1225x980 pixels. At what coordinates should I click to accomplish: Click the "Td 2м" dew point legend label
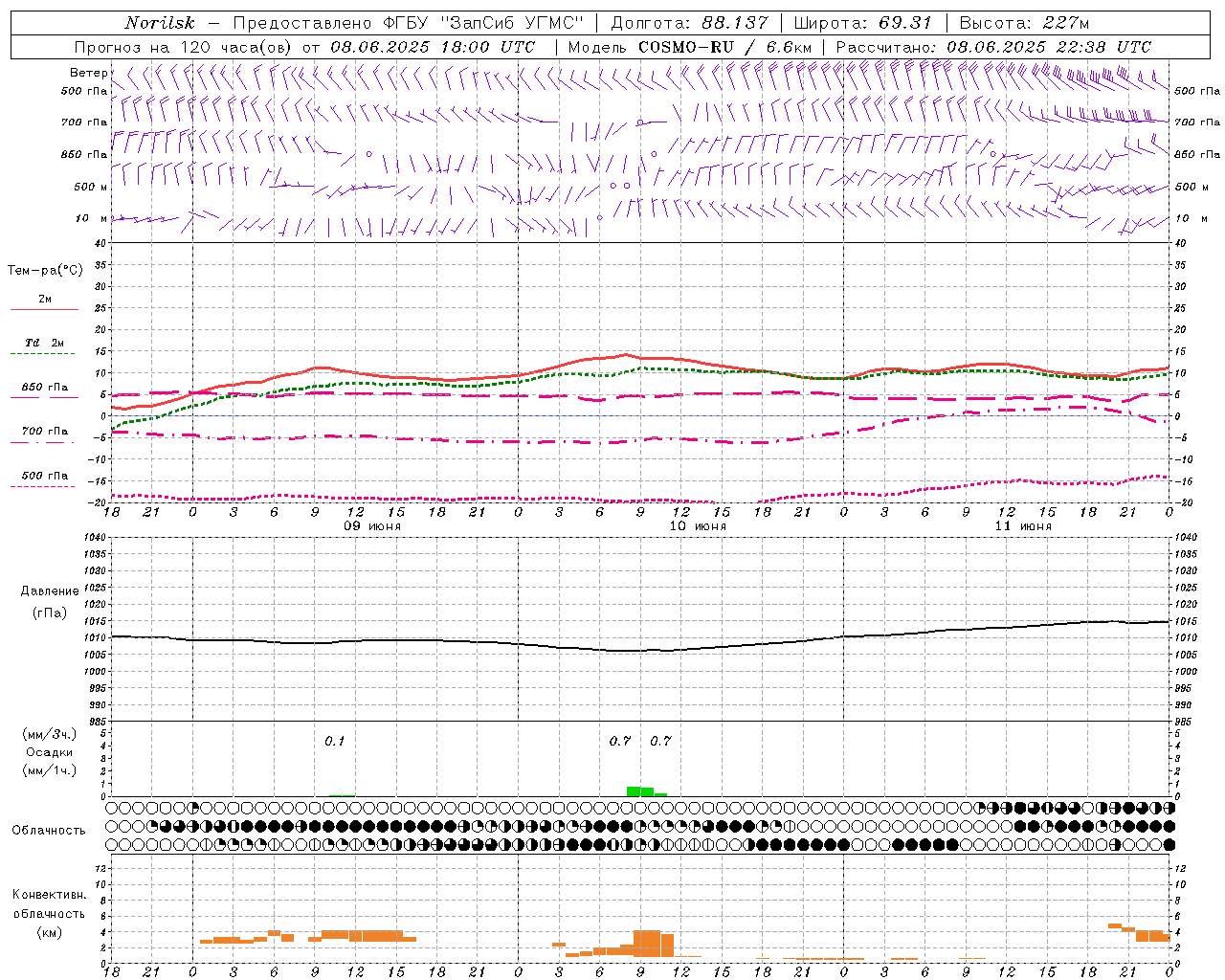pos(44,343)
